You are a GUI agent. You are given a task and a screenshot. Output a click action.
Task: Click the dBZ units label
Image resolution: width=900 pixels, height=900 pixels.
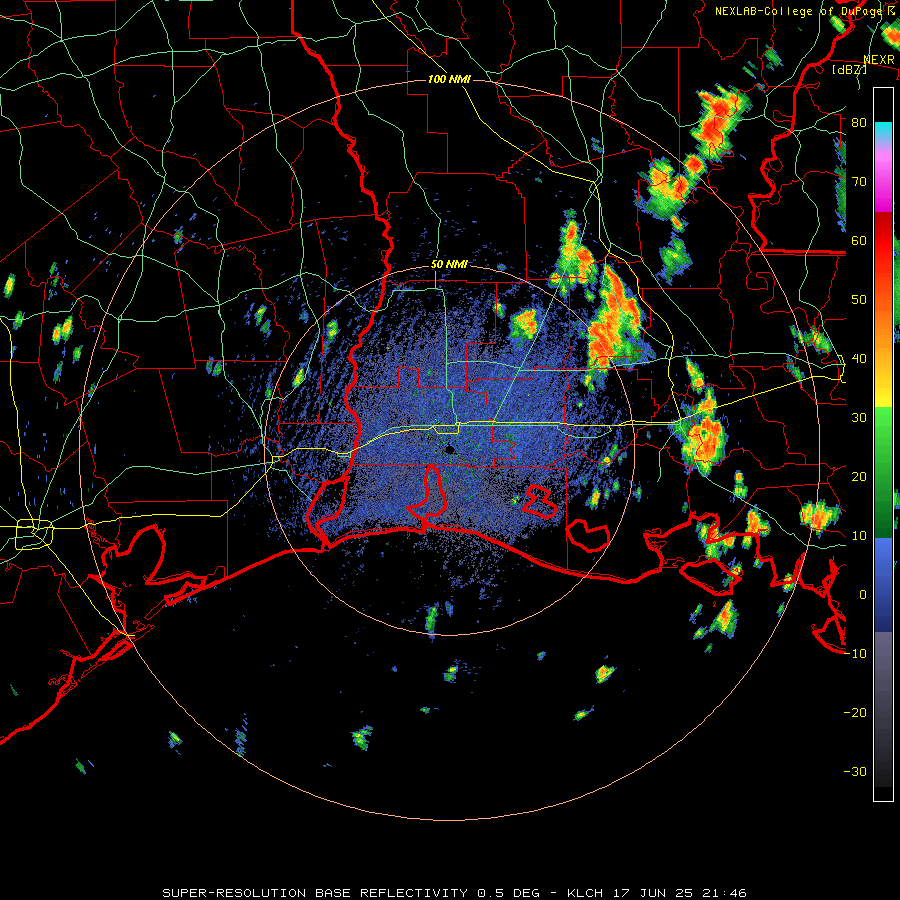click(x=849, y=69)
